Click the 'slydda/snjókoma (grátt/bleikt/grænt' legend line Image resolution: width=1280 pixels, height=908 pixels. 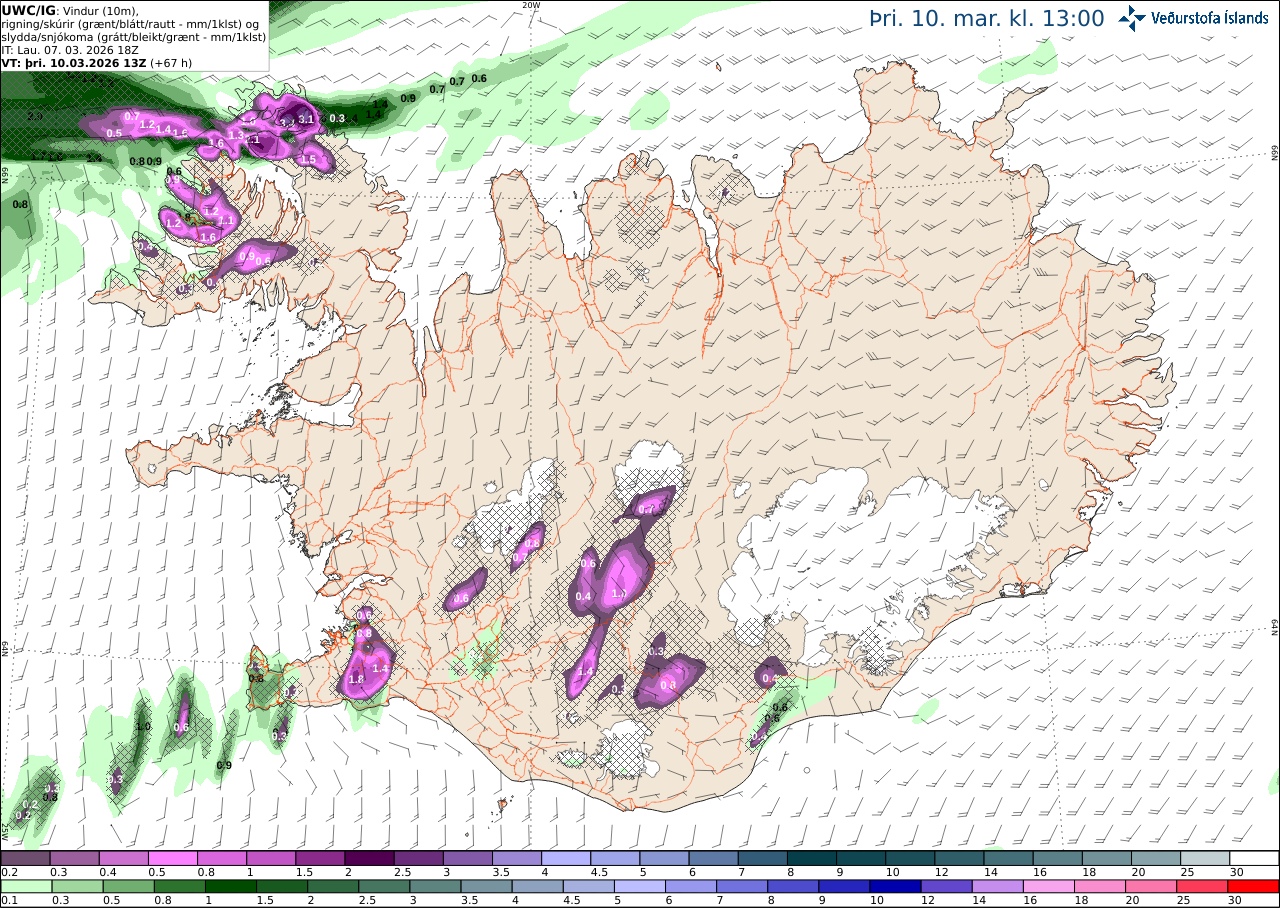(133, 36)
